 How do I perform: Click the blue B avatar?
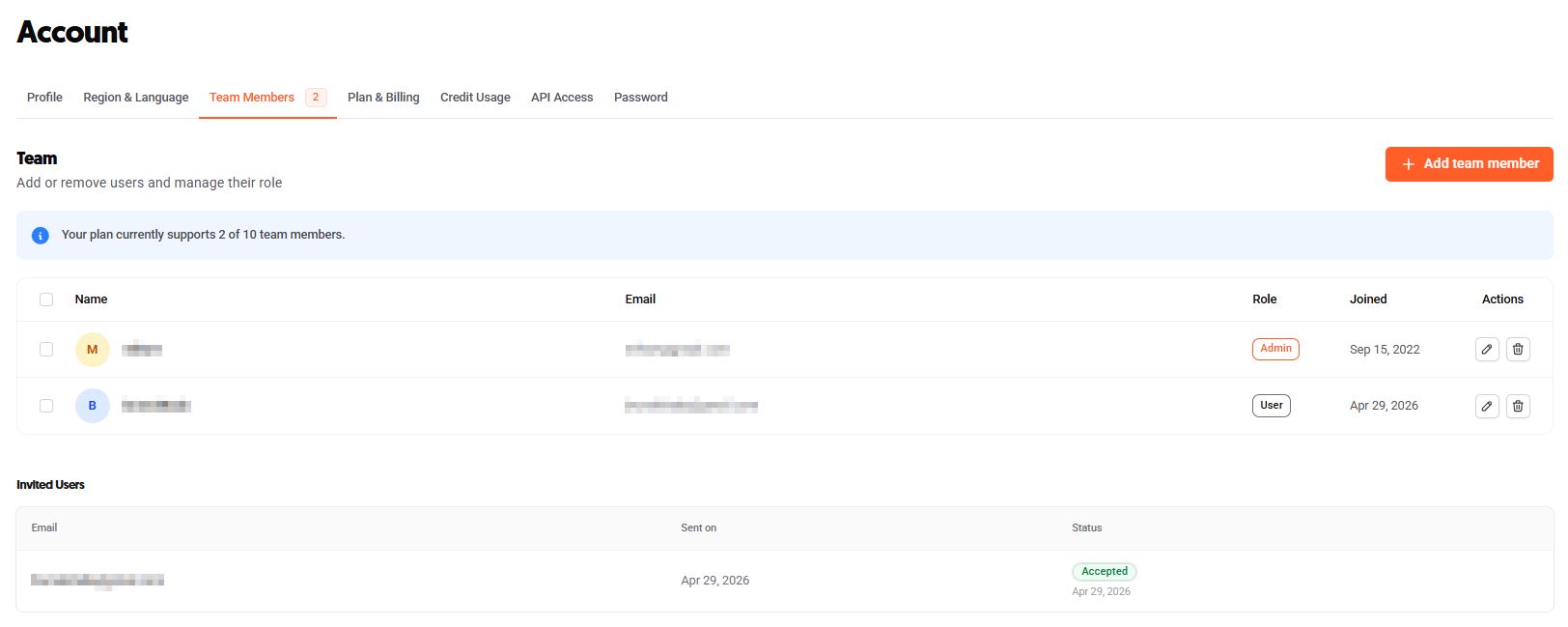93,406
